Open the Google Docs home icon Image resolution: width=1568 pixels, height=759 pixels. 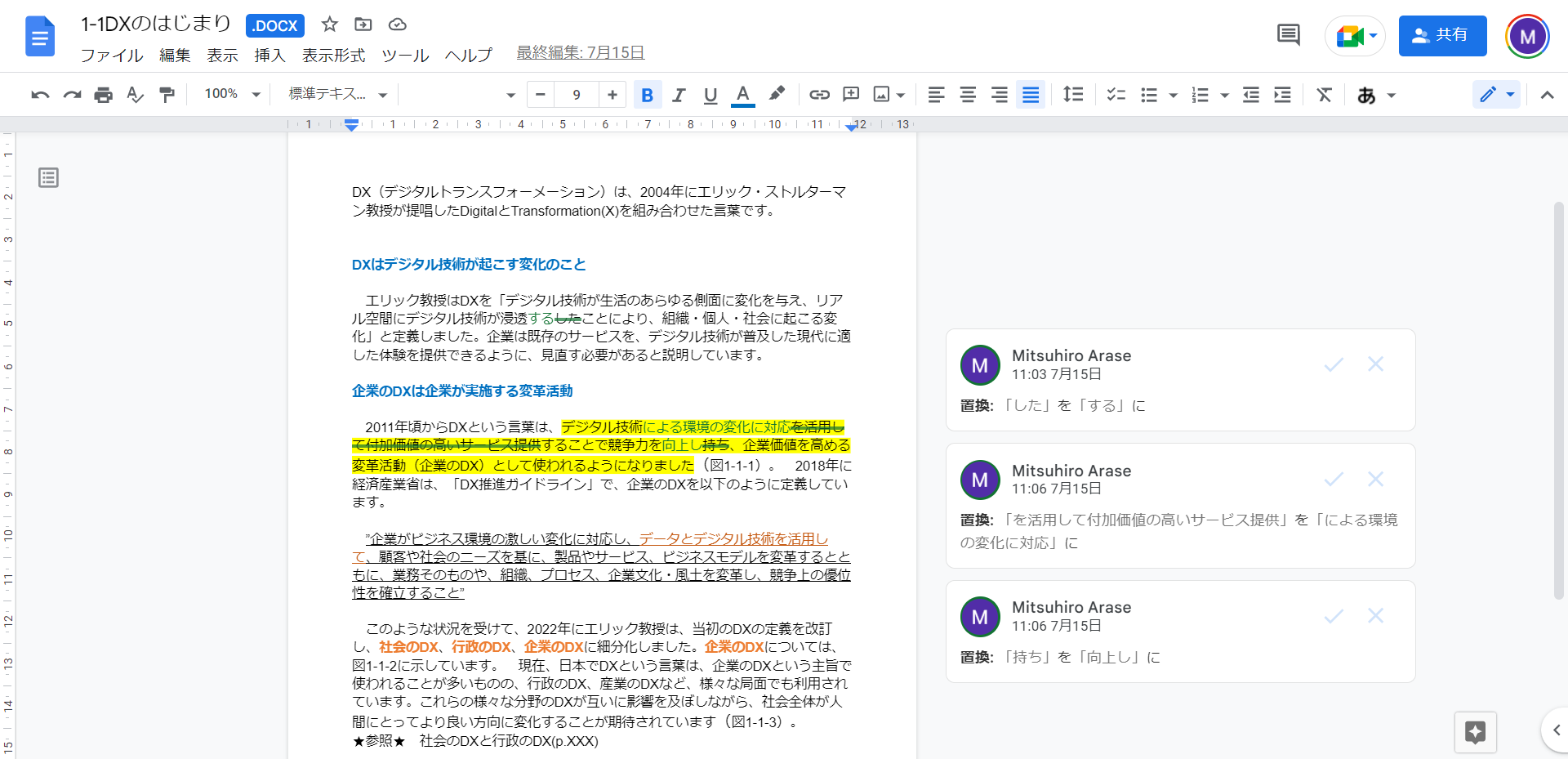pyautogui.click(x=40, y=37)
